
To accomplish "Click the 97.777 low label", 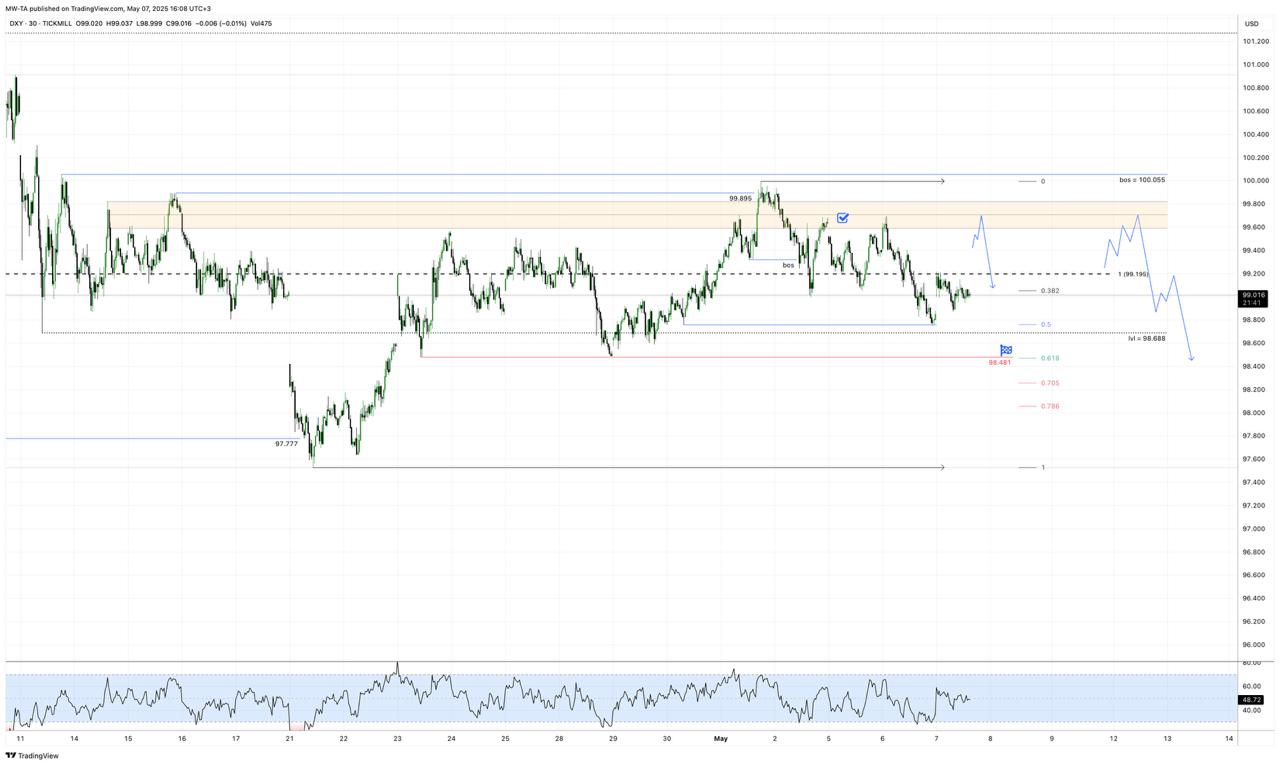I will point(286,443).
